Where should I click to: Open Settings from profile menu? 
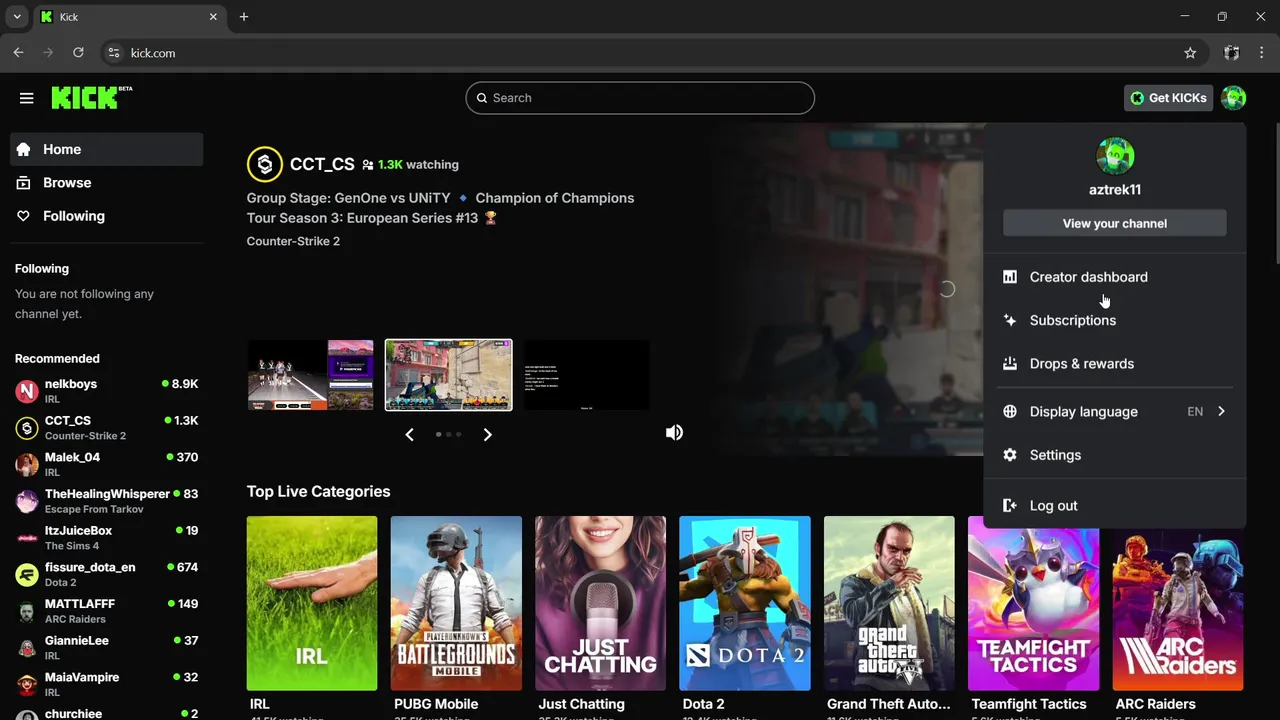(1115, 455)
